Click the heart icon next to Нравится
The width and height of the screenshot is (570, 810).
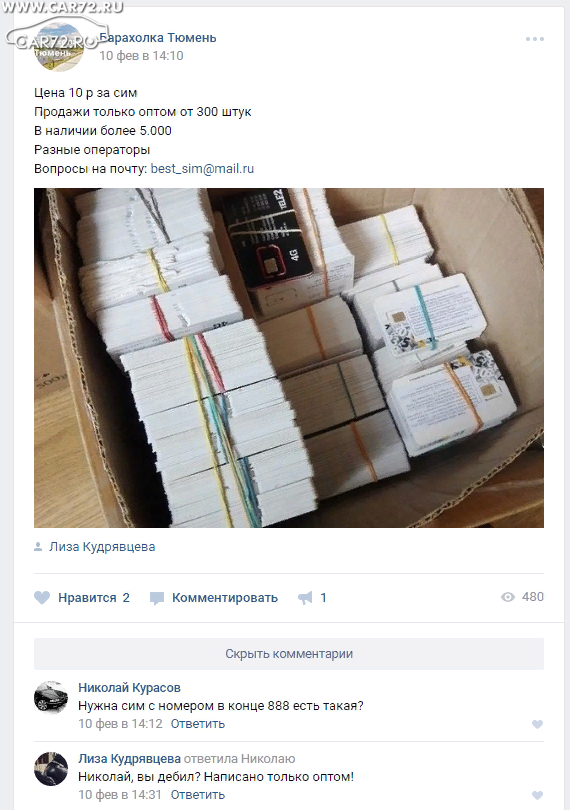point(42,598)
